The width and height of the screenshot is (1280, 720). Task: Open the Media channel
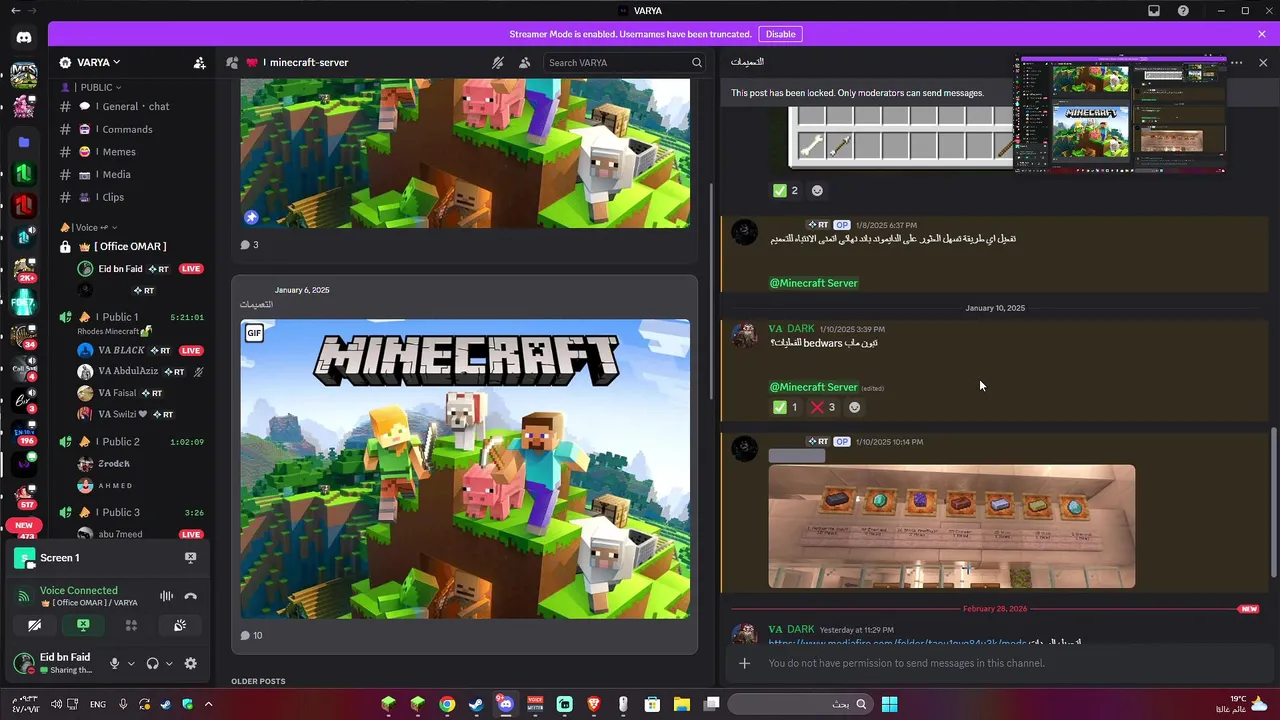[x=133, y=174]
